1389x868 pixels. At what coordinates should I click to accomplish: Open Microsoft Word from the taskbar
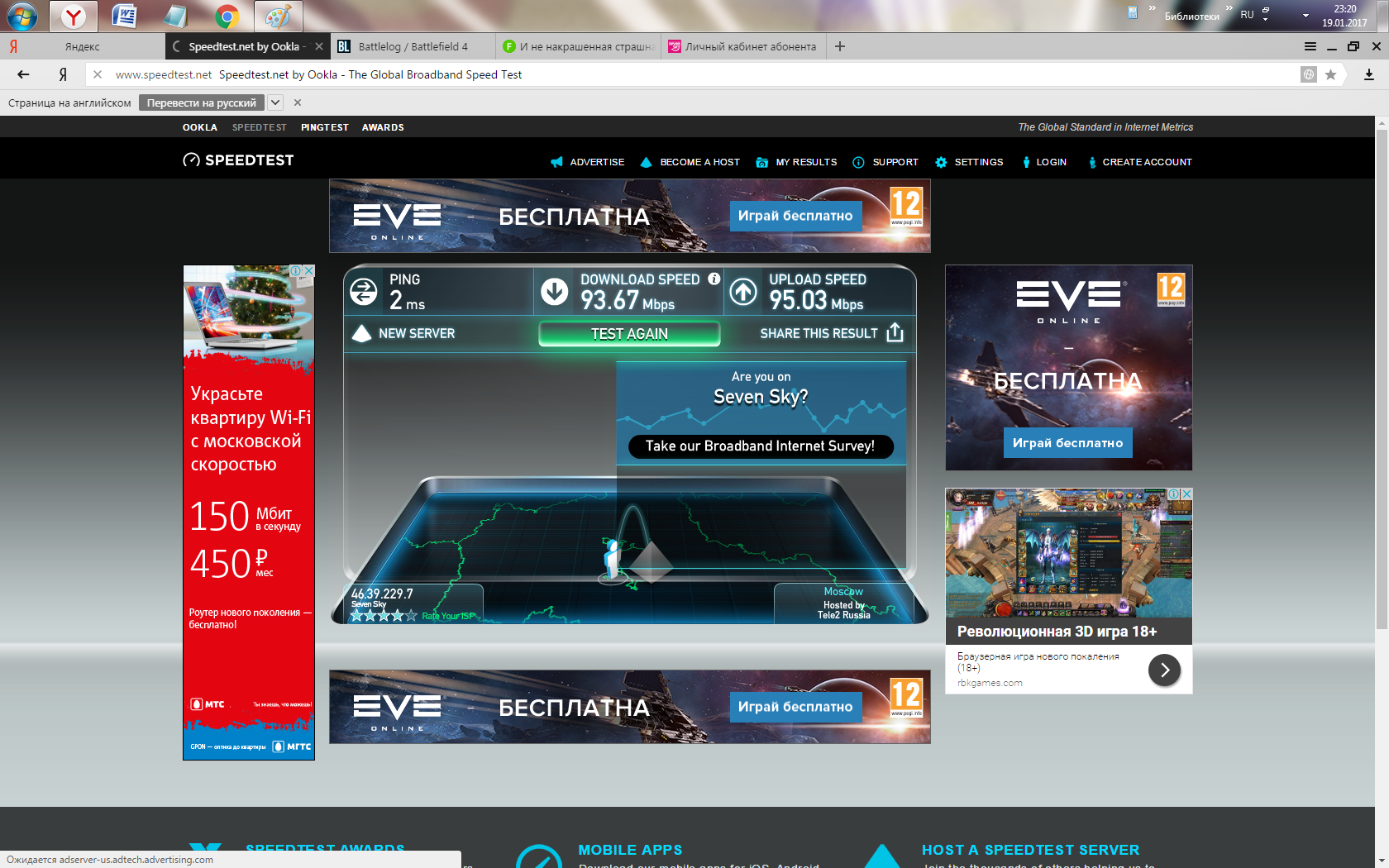pyautogui.click(x=125, y=16)
